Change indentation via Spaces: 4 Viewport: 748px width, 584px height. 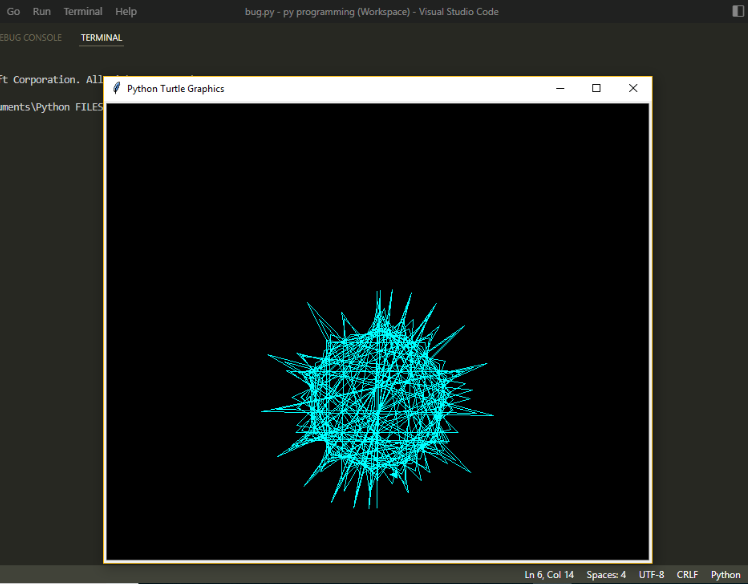click(606, 575)
